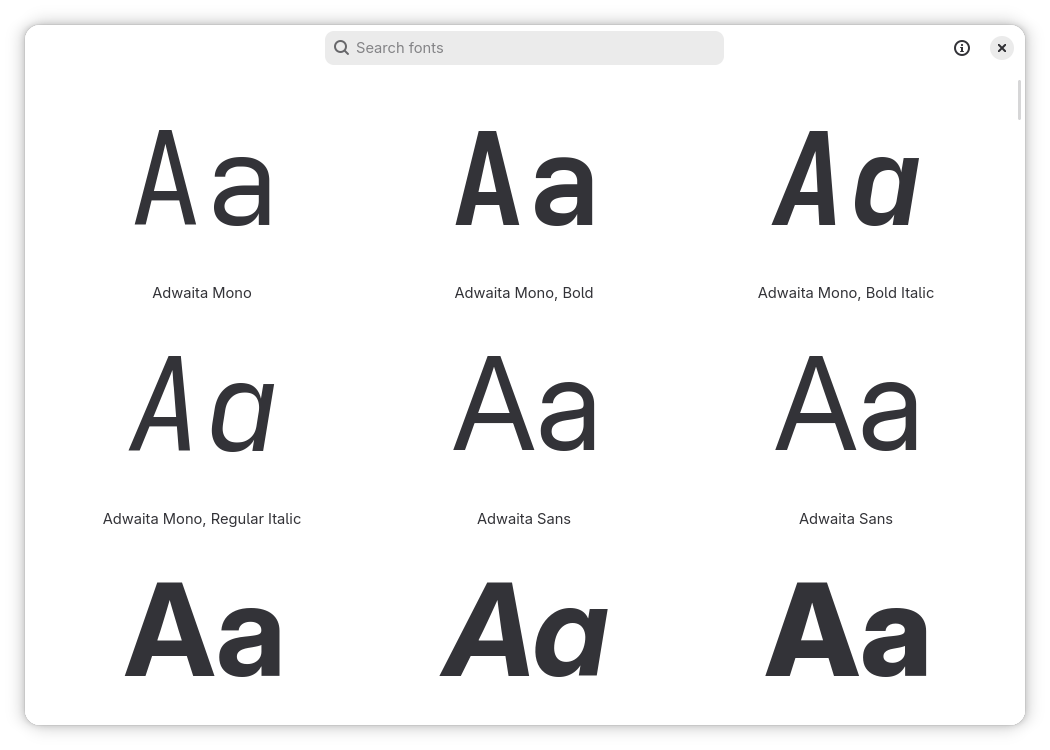
Task: Open the bold italic Aa preview in bottom row
Action: [x=524, y=630]
